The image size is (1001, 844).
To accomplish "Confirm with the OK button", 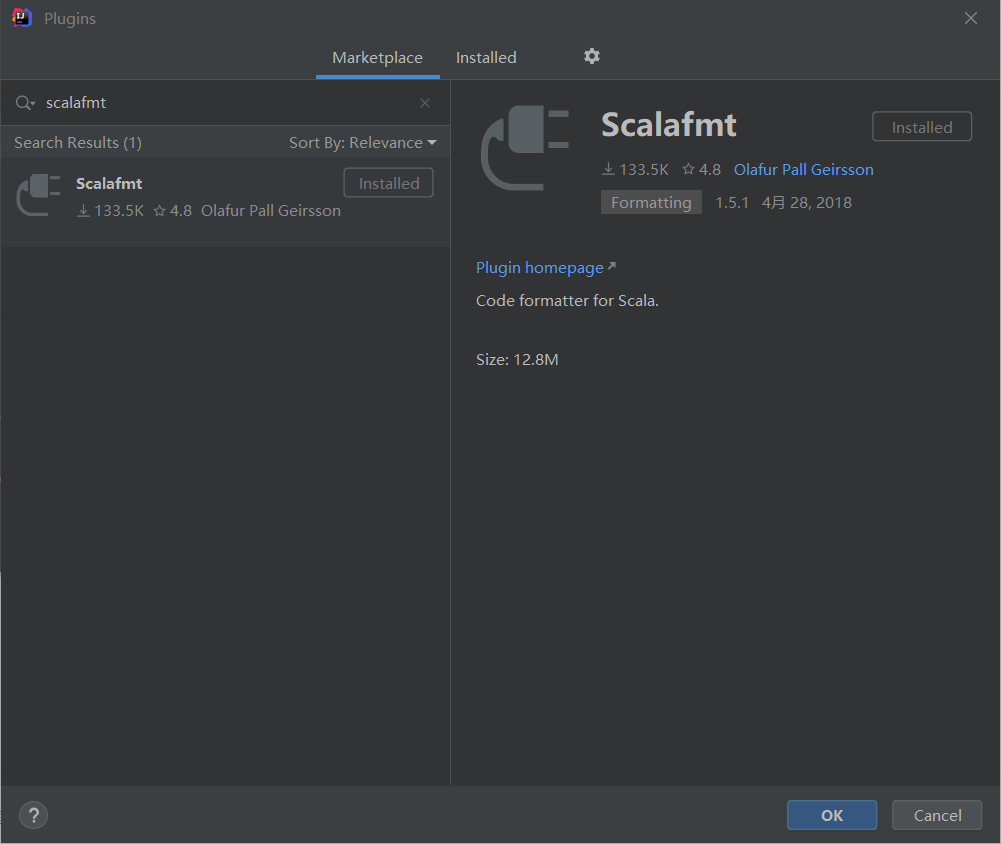I will [x=831, y=815].
